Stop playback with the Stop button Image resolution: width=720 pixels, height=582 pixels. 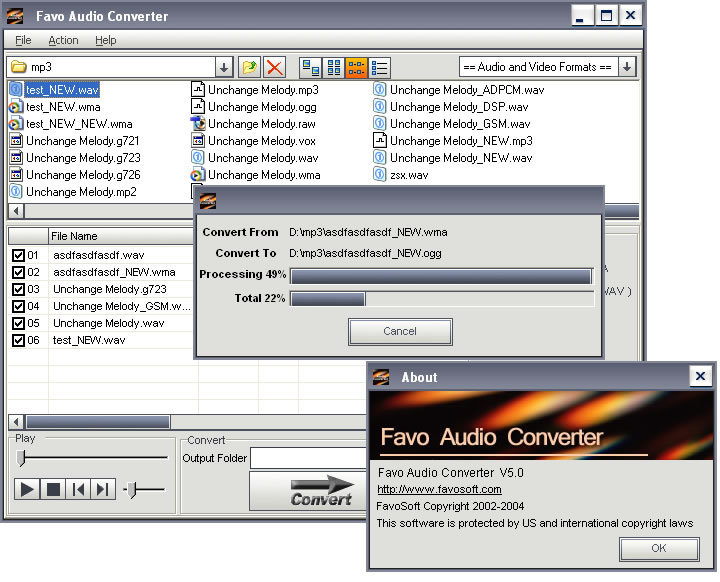pyautogui.click(x=53, y=490)
